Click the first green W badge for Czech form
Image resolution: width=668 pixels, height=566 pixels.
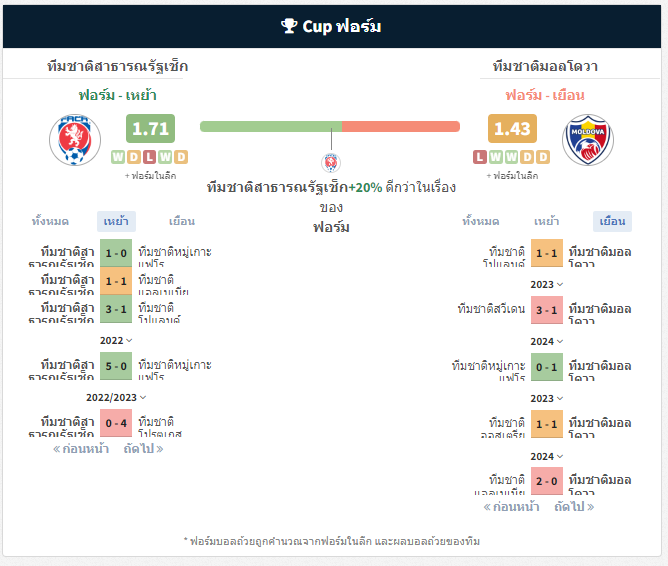coord(118,157)
